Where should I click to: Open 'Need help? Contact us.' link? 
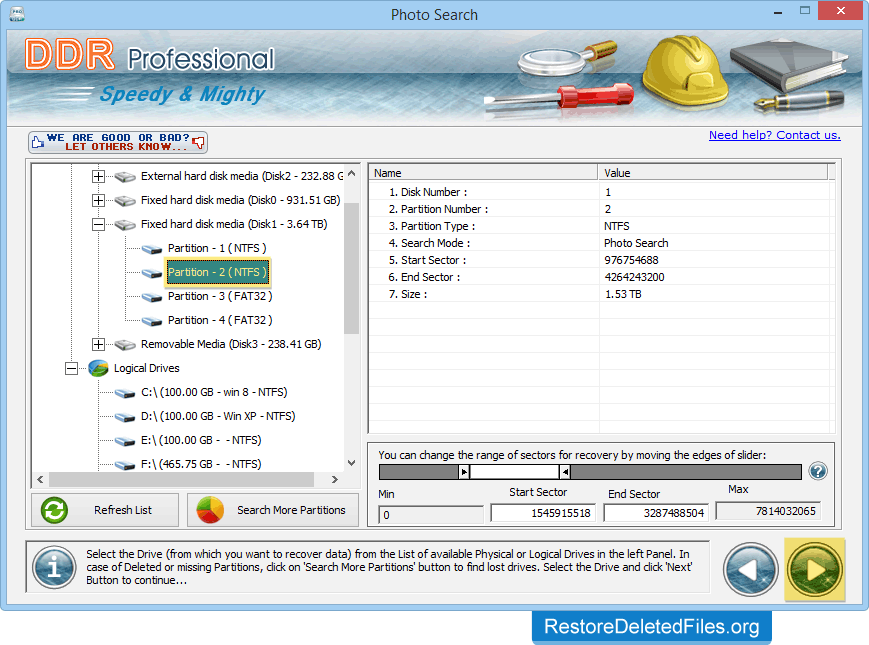(775, 135)
